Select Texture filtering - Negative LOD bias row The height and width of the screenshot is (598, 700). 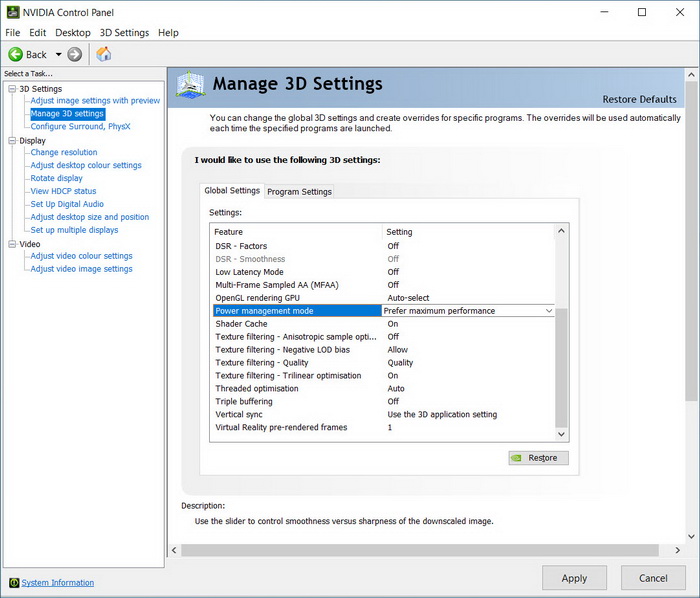click(383, 349)
